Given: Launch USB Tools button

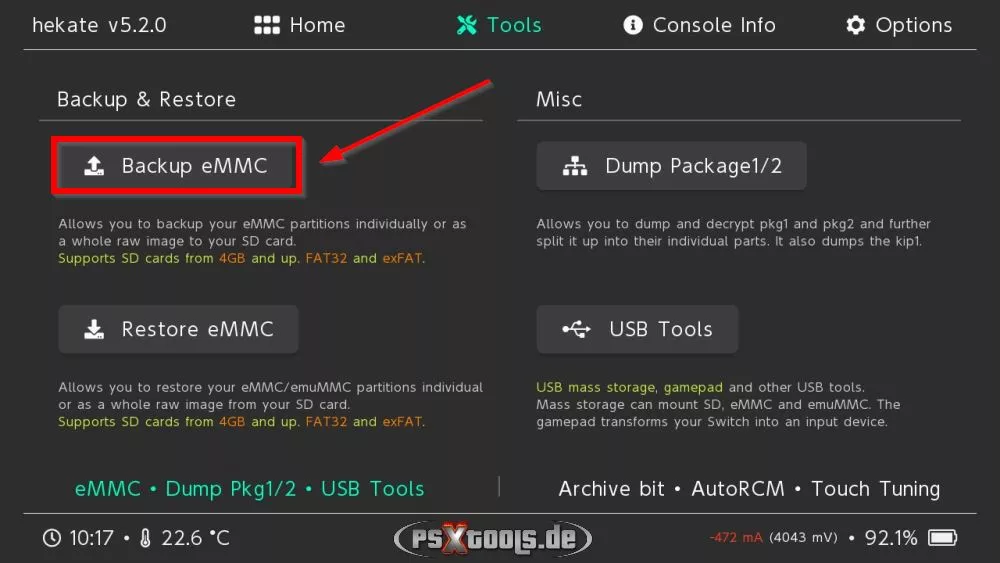Looking at the screenshot, I should click(638, 330).
